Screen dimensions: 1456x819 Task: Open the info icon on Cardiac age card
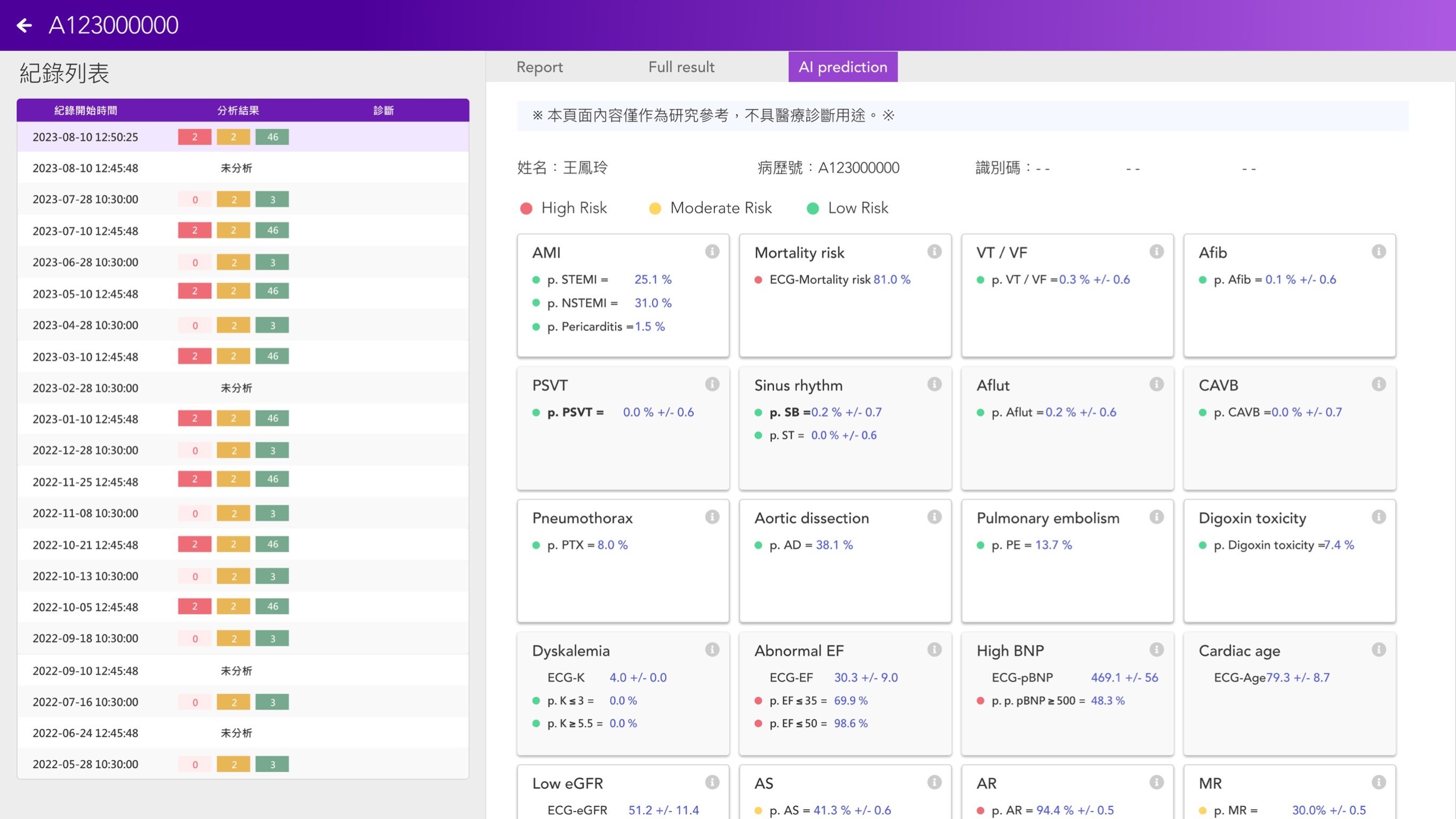pos(1379,650)
